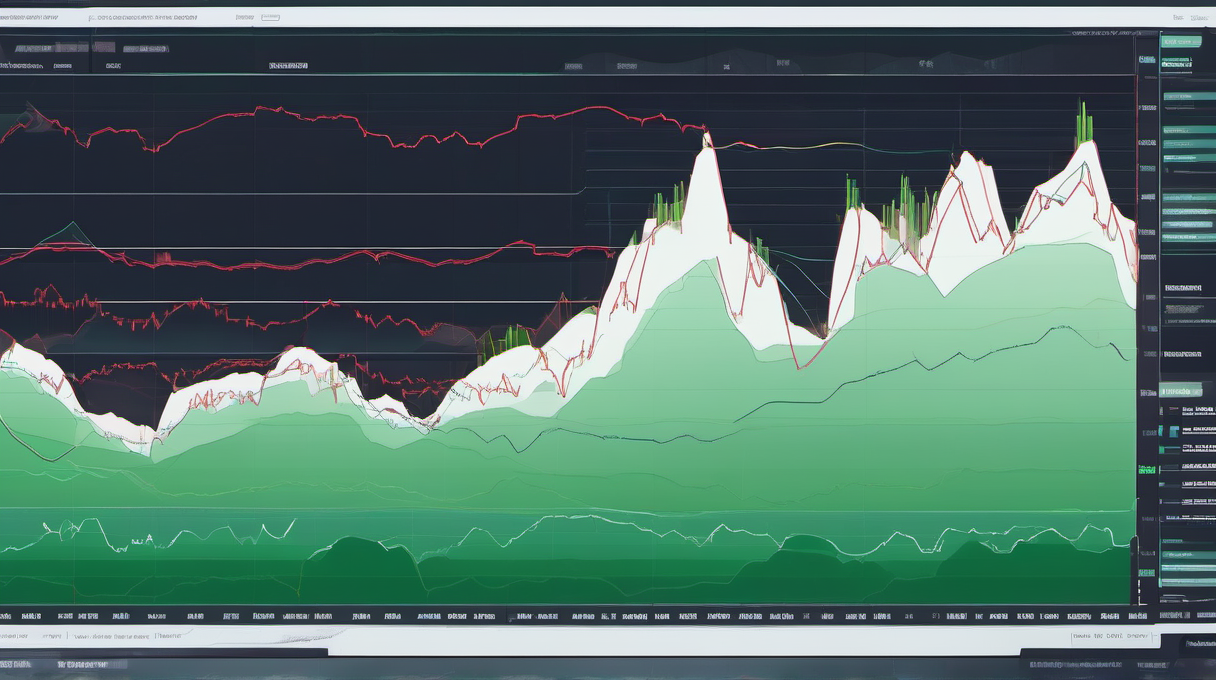
Task: Click the white-highlighted label in the chart header row
Action: (288, 66)
